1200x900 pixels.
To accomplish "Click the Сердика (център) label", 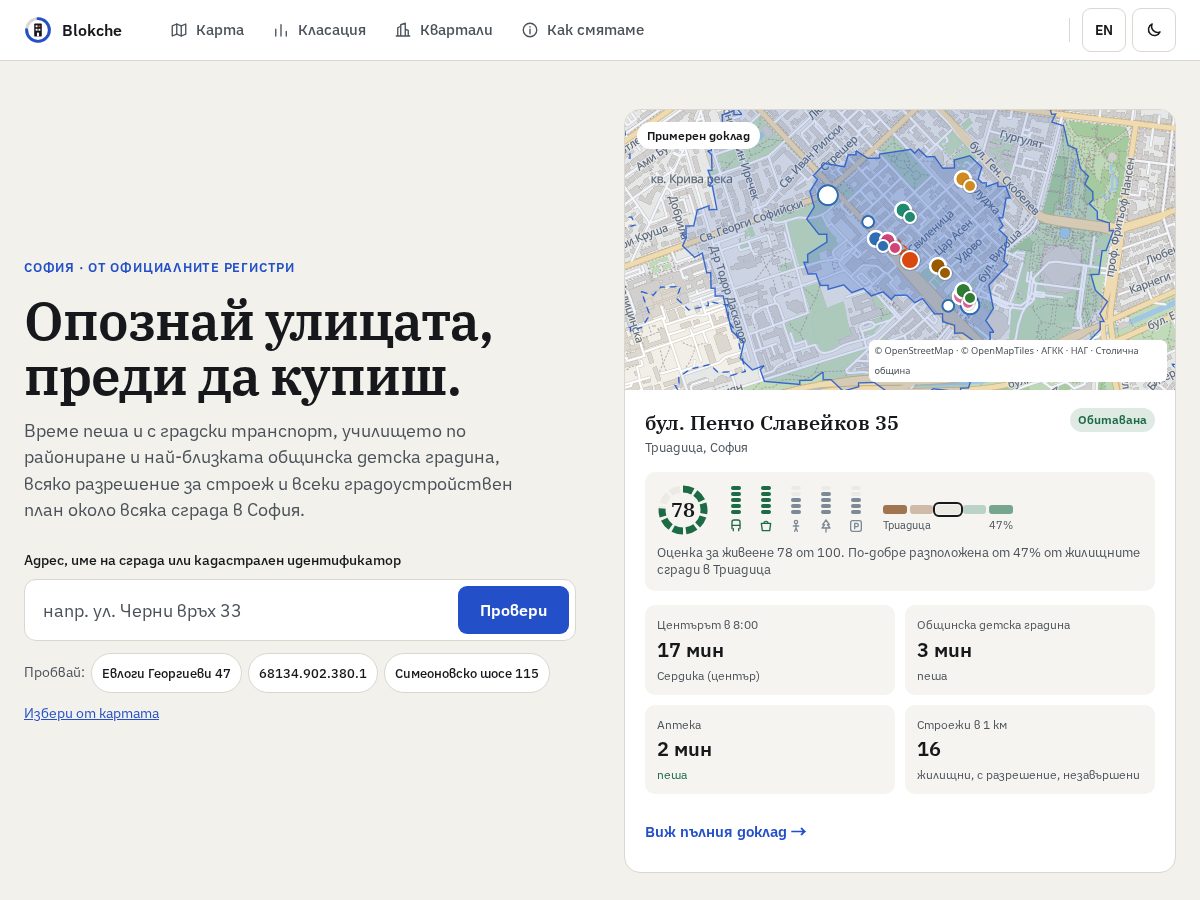I will [708, 676].
